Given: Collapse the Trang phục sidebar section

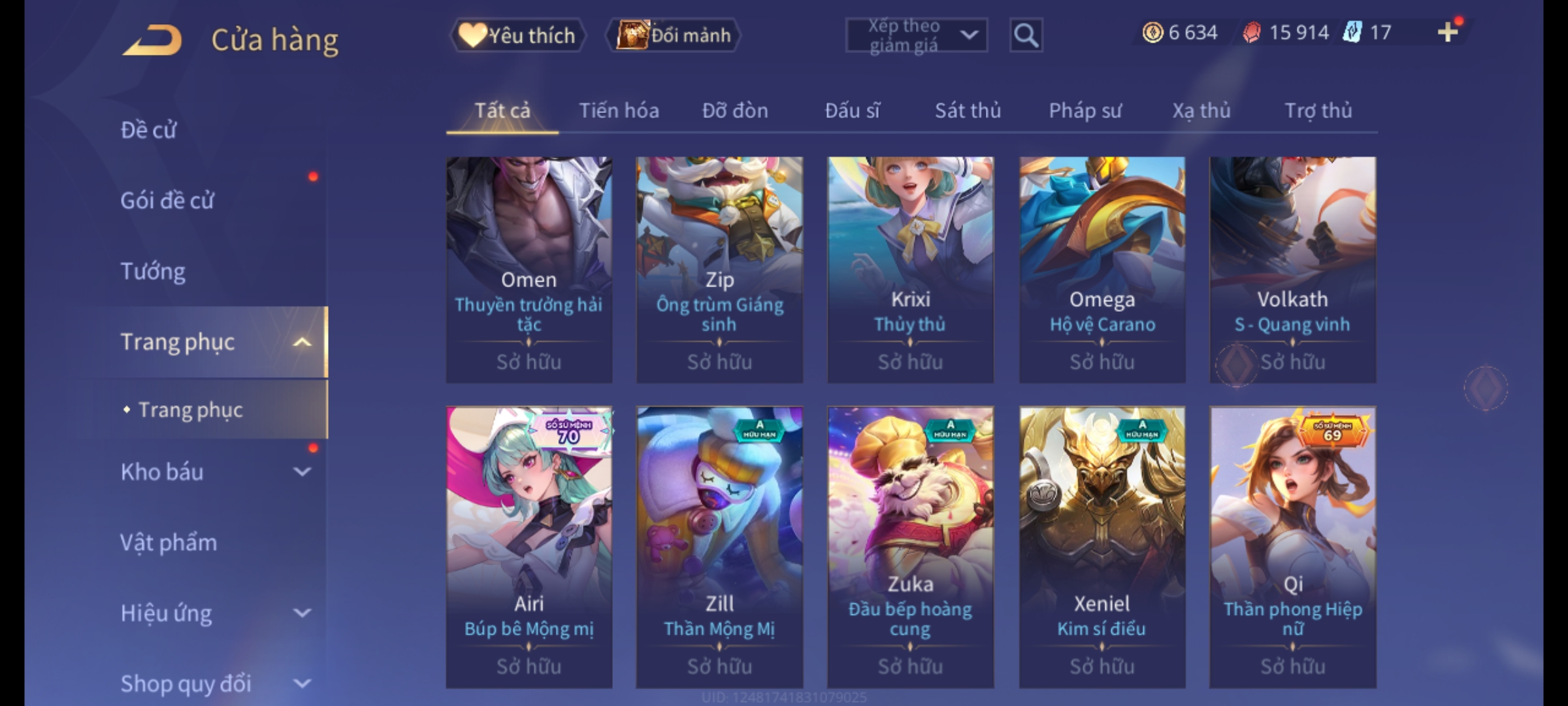Looking at the screenshot, I should click(302, 342).
